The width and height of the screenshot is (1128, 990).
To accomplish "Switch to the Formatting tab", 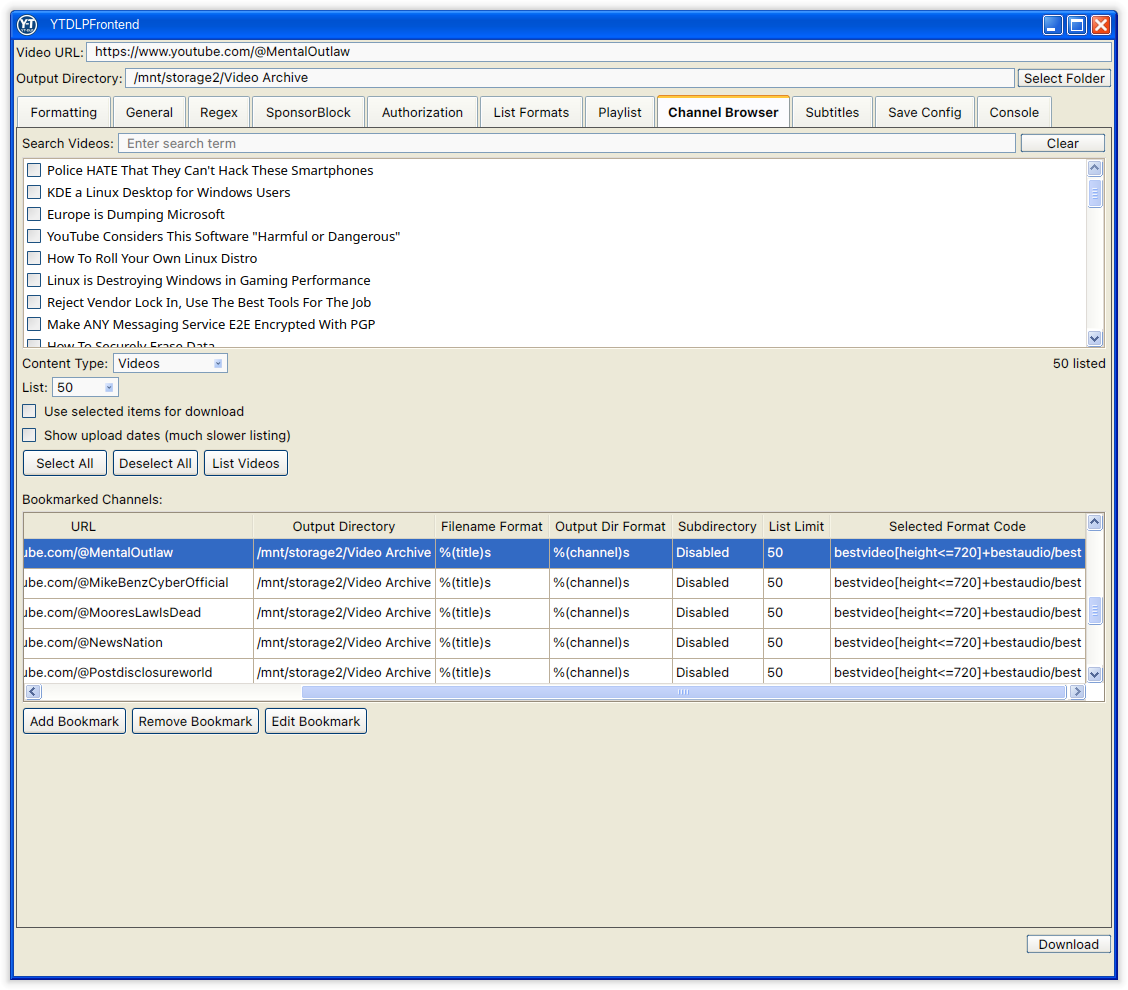I will 64,112.
